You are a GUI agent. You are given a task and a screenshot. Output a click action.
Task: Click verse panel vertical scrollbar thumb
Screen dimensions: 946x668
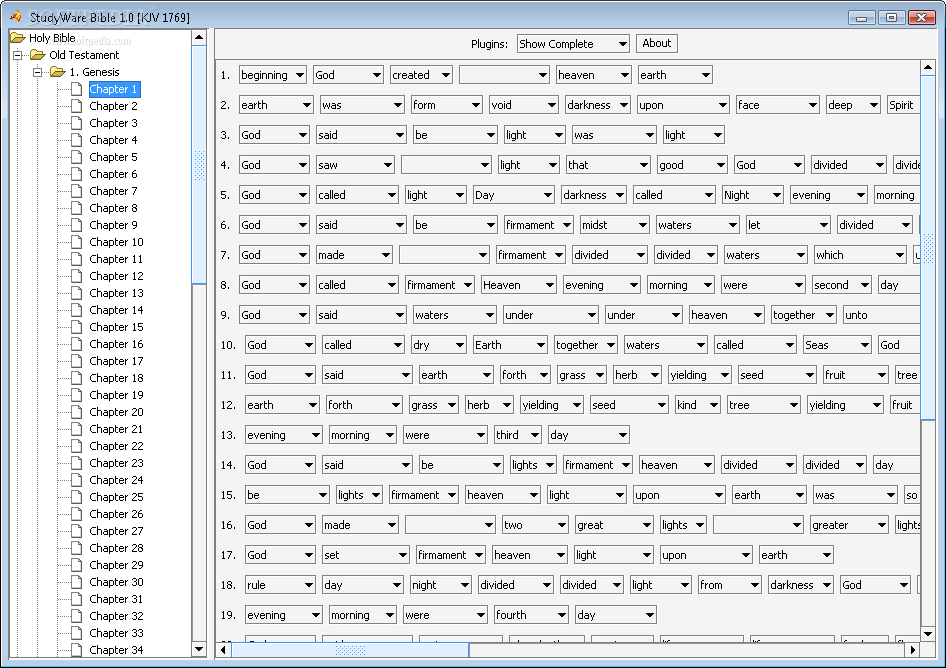point(928,247)
